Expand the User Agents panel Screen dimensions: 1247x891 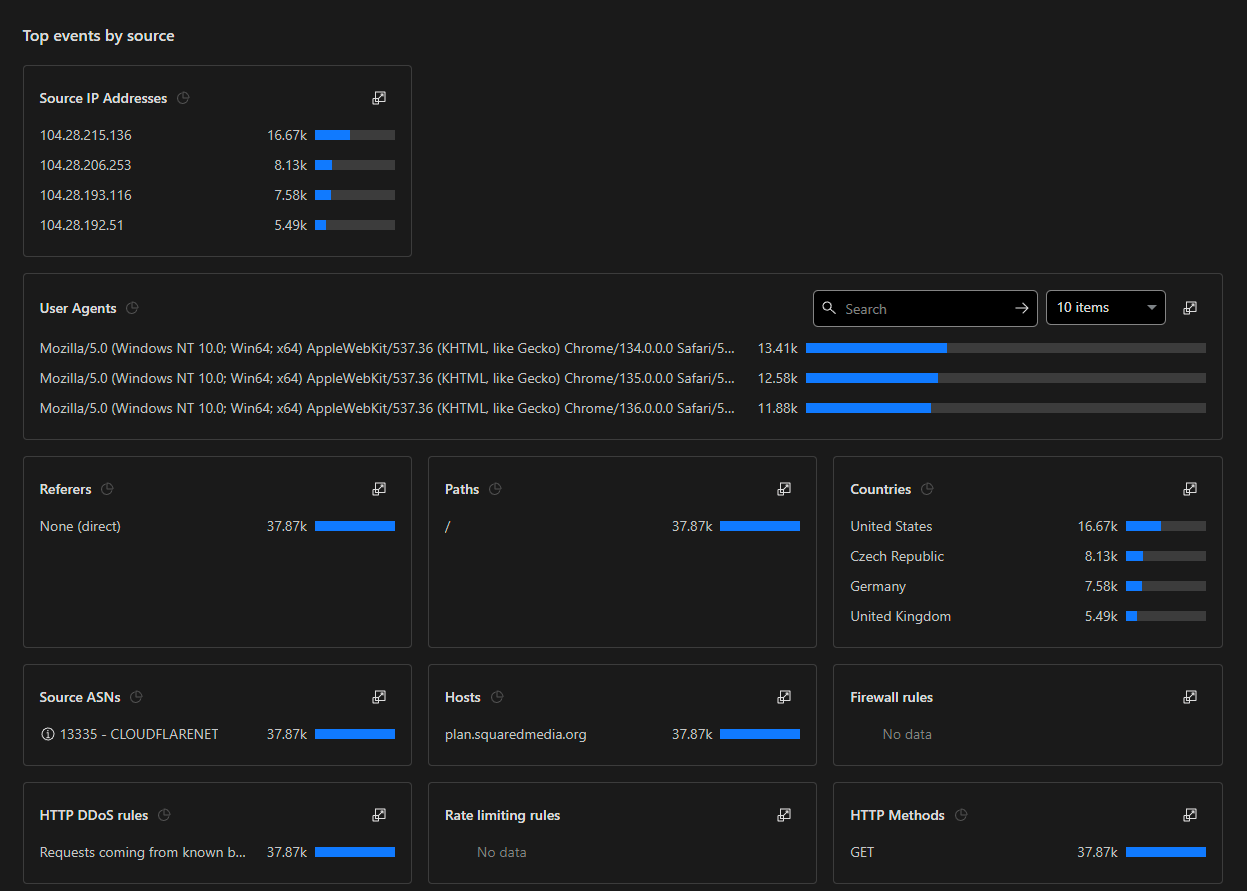click(1190, 308)
